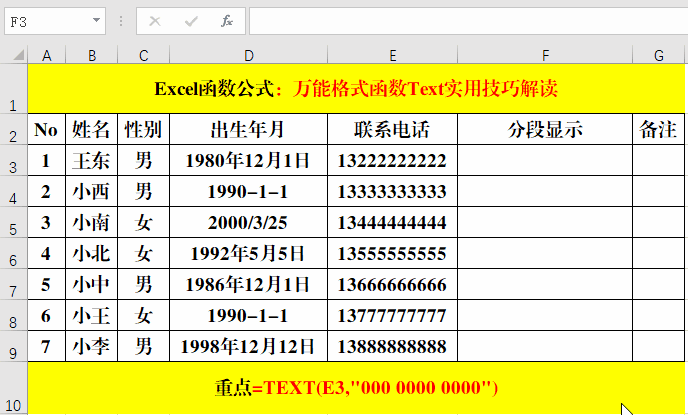This screenshot has height=415, width=688.
Task: Click the '姓名' header cell
Action: (92, 129)
